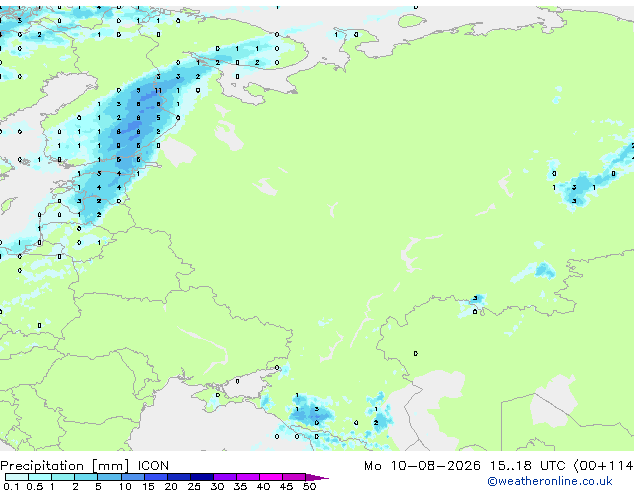The height and width of the screenshot is (490, 634).
Task: Click the 0.1 to 0.5 mm legend swatch
Action: [17, 477]
